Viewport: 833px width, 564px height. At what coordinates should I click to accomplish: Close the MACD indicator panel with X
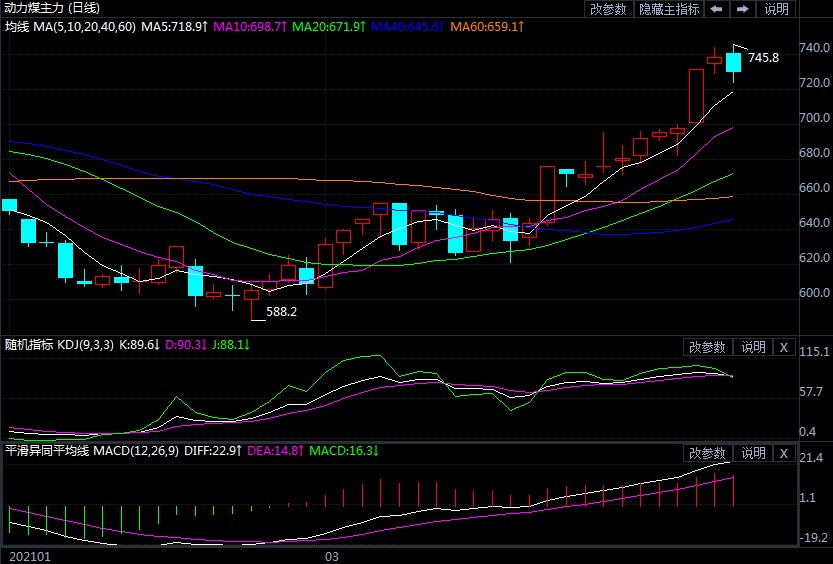point(783,453)
